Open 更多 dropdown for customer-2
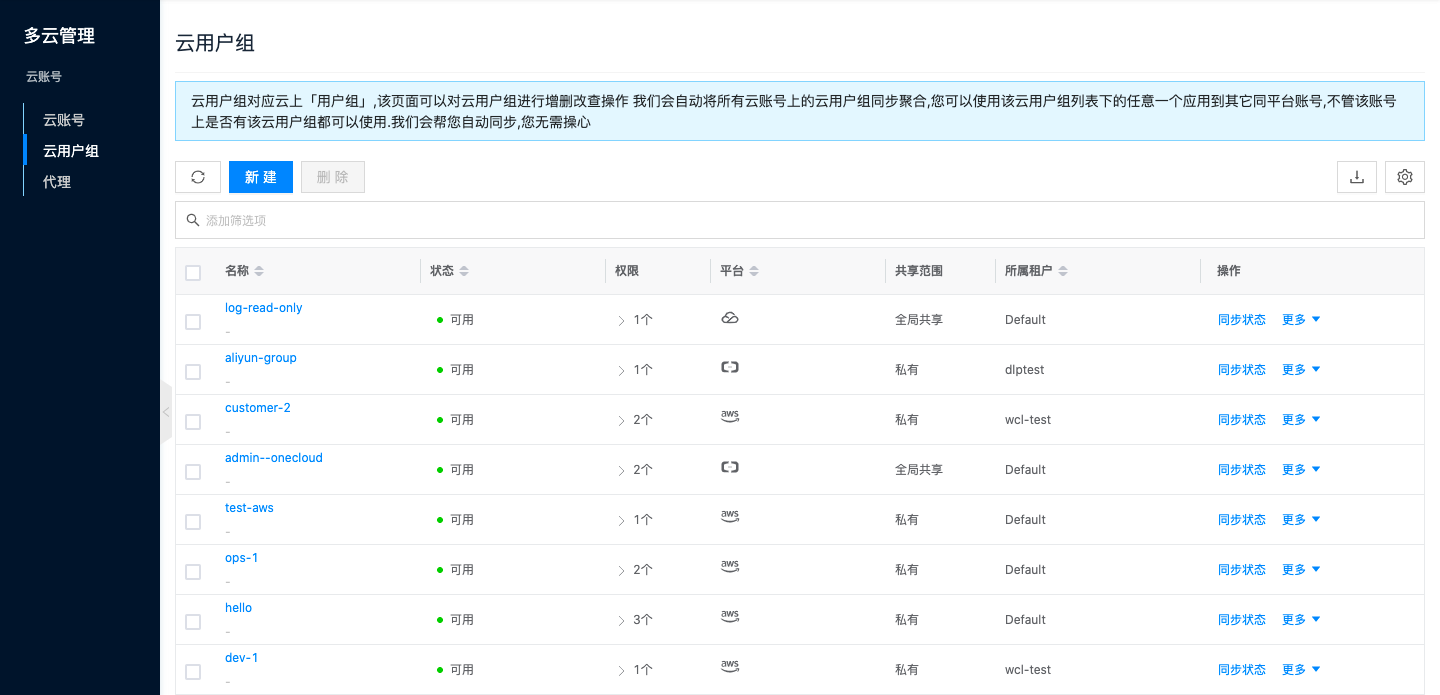The width and height of the screenshot is (1440, 695). coord(1301,420)
